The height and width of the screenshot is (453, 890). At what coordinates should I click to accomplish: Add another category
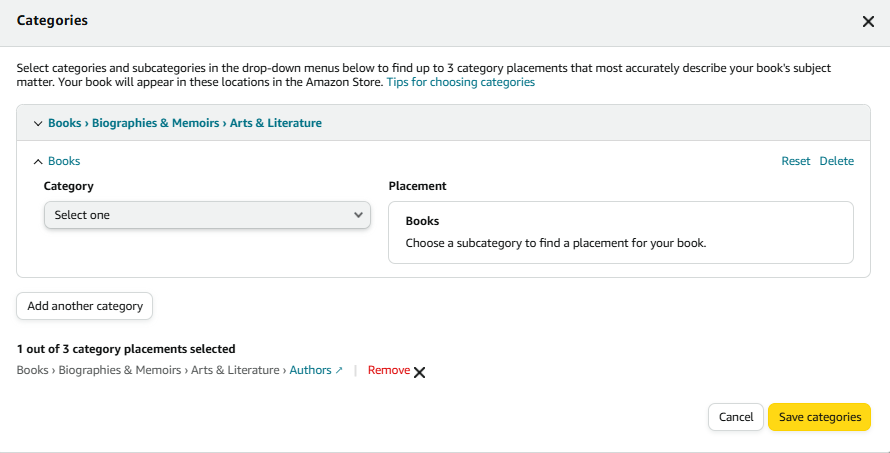click(85, 306)
